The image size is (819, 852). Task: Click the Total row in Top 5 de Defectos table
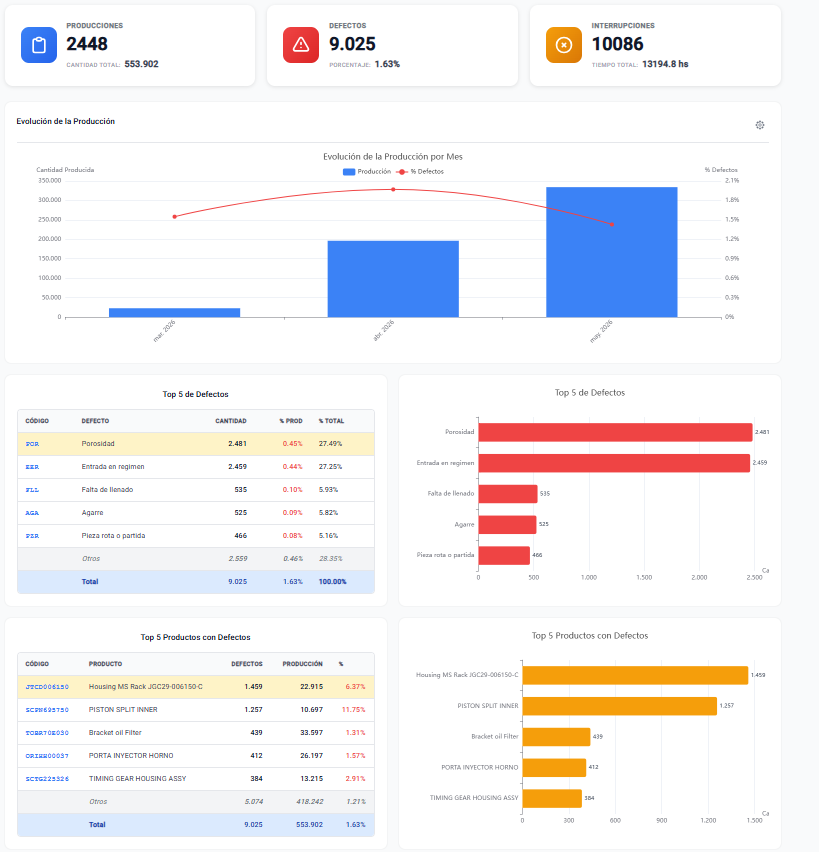pyautogui.click(x=196, y=581)
